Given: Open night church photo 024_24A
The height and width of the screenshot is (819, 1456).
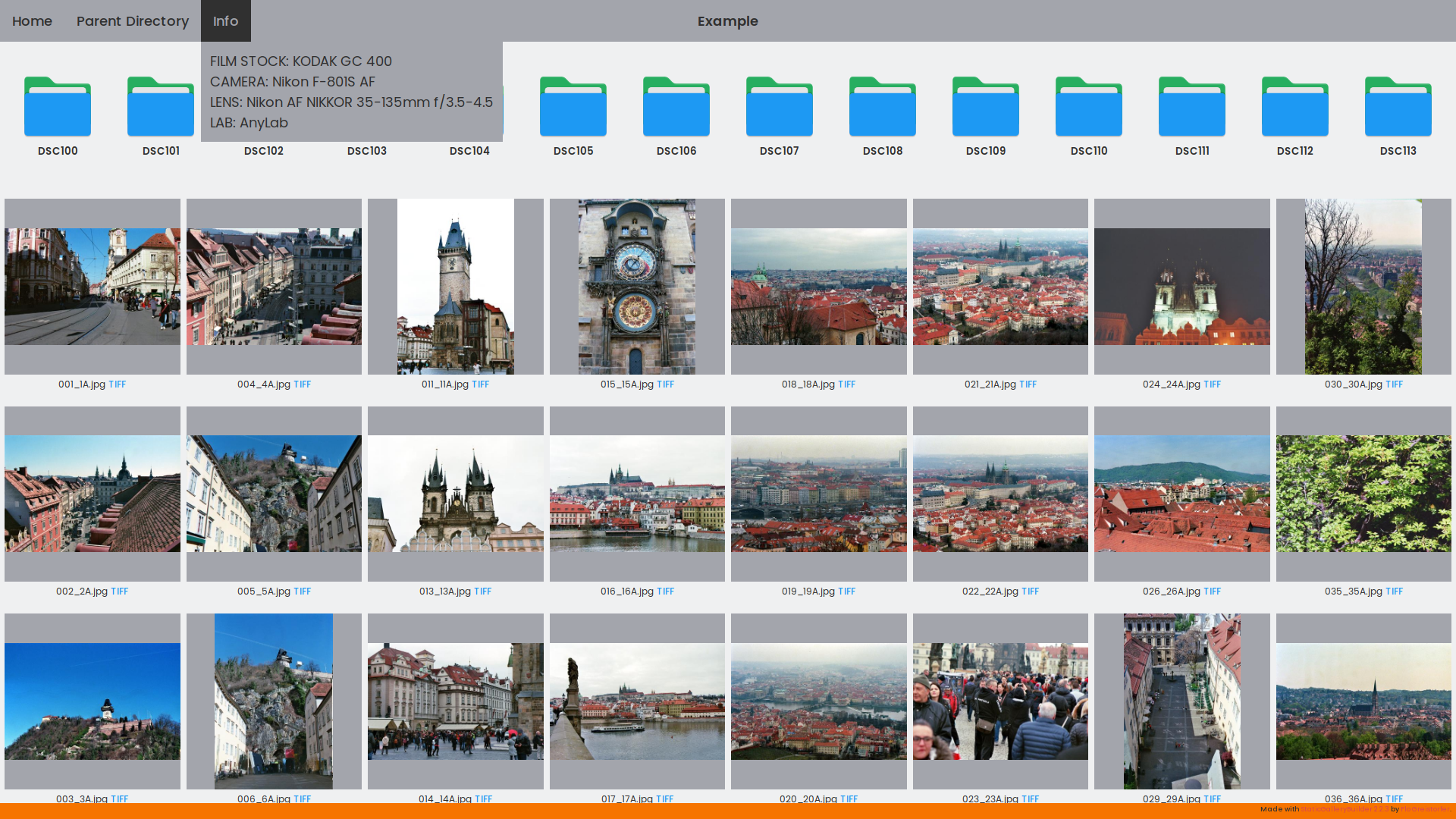Looking at the screenshot, I should coord(1181,287).
